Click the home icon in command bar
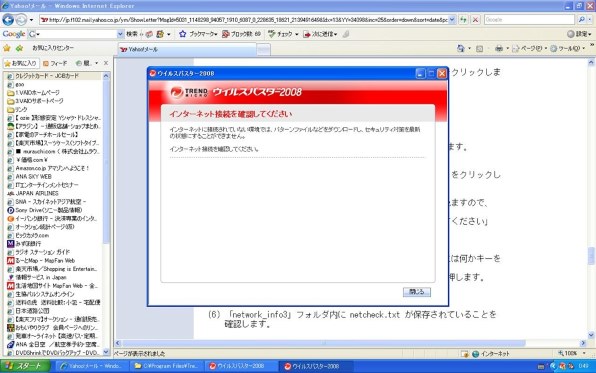The image size is (596, 373). pyautogui.click(x=461, y=48)
